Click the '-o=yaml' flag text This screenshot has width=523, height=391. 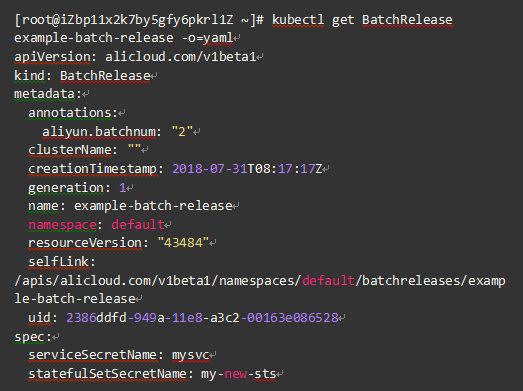pos(207,38)
